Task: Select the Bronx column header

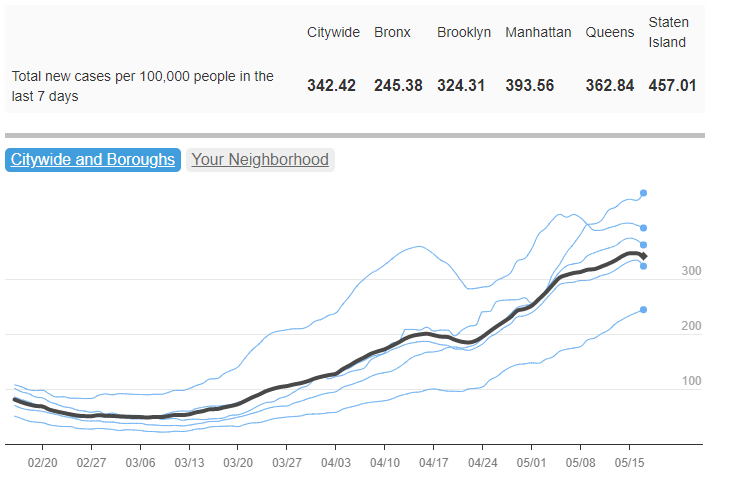Action: (392, 32)
